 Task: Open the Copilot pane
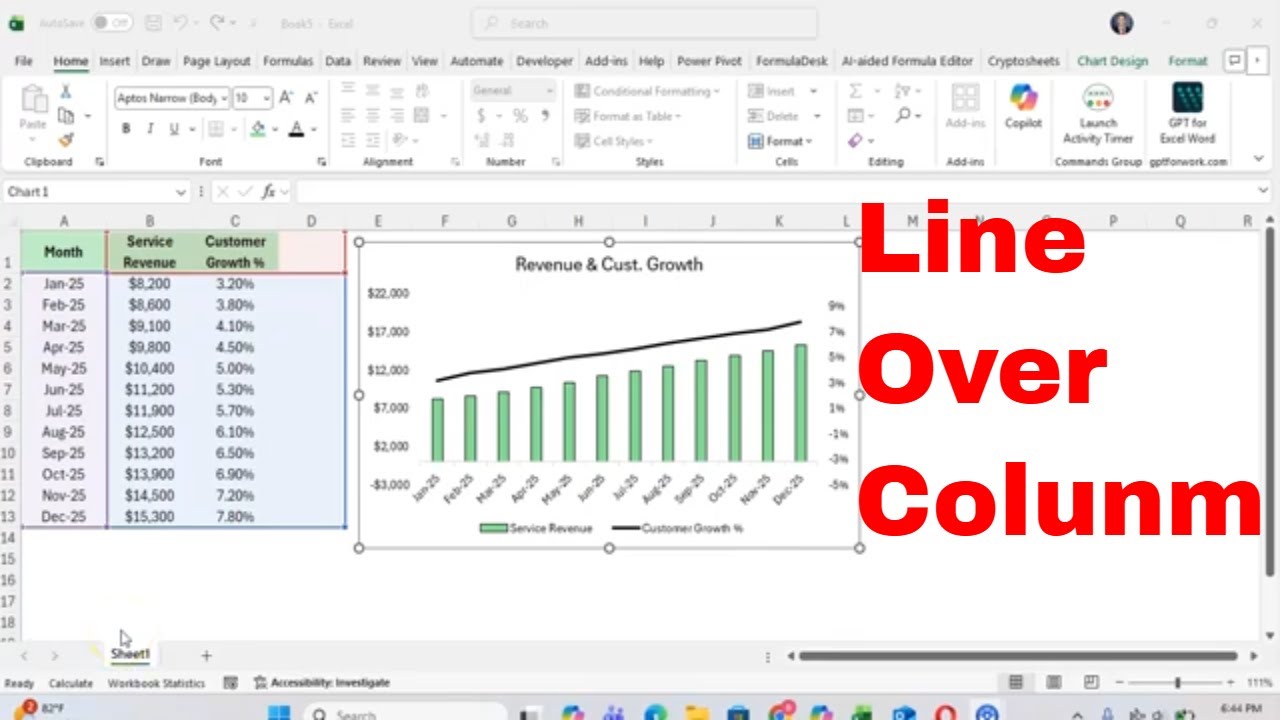click(1023, 107)
